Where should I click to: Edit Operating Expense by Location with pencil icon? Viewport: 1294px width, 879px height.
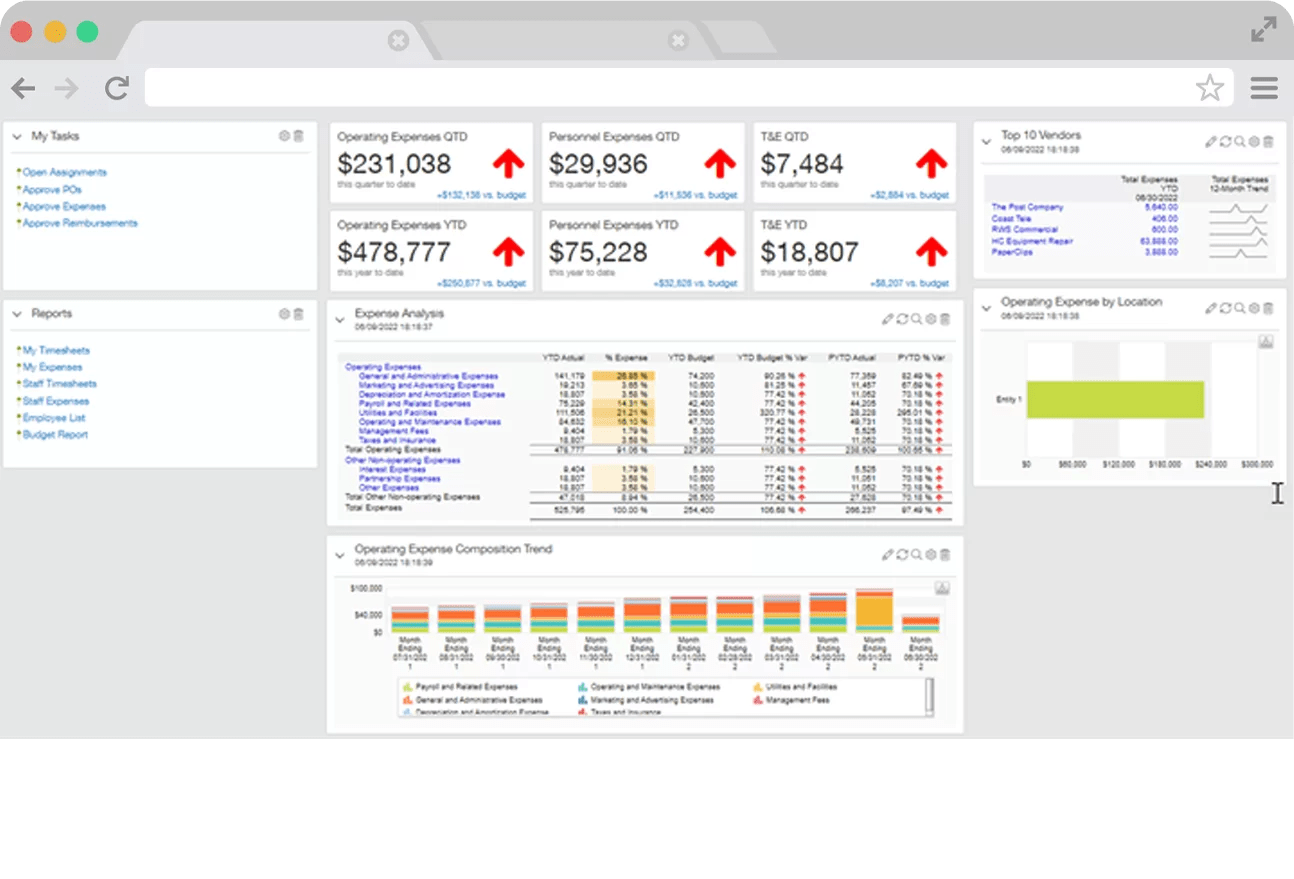point(1211,308)
